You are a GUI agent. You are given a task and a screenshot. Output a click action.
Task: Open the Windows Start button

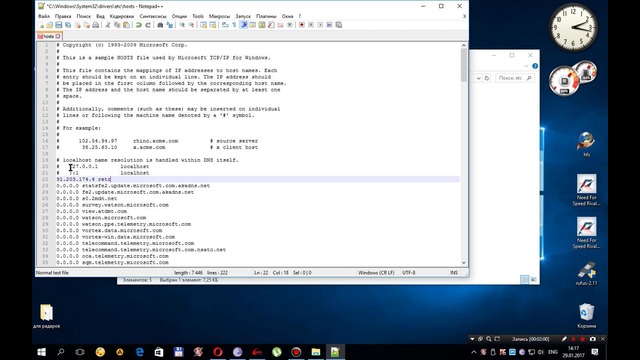42,352
